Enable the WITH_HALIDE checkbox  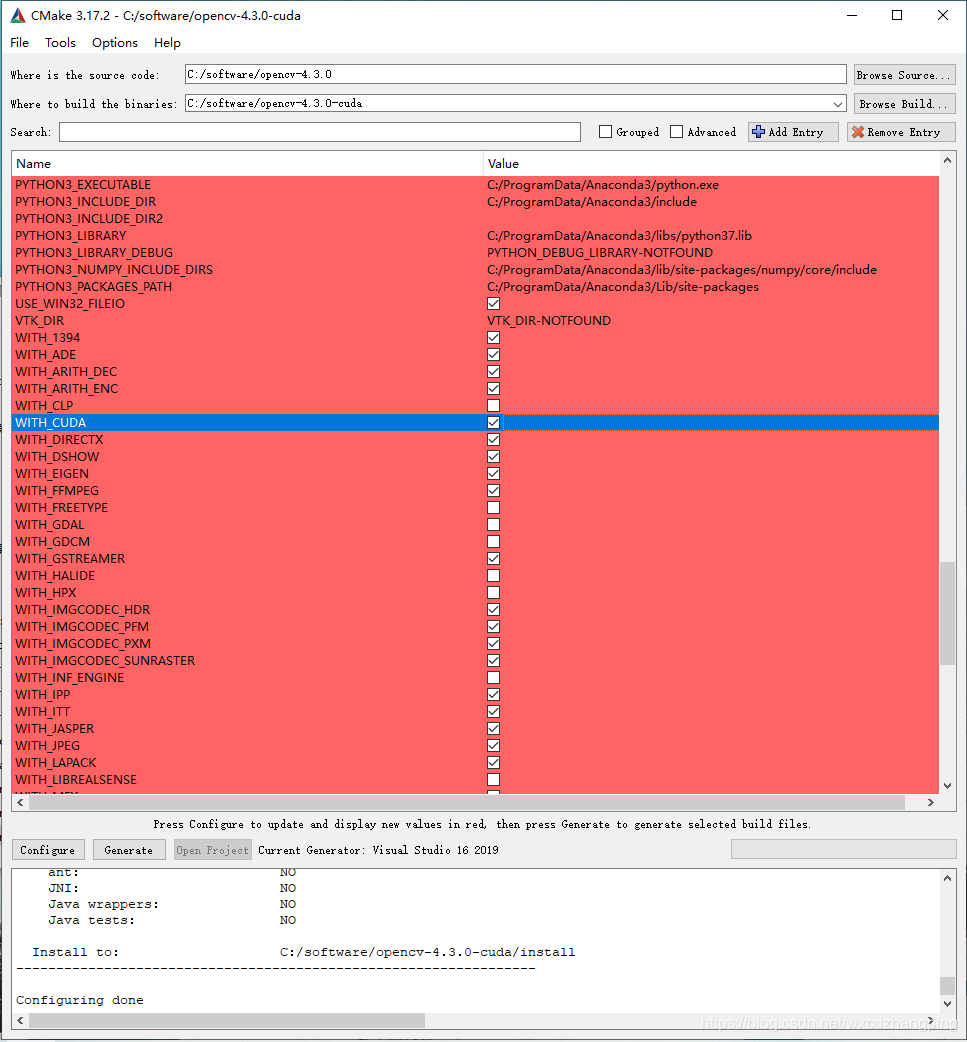coord(493,575)
